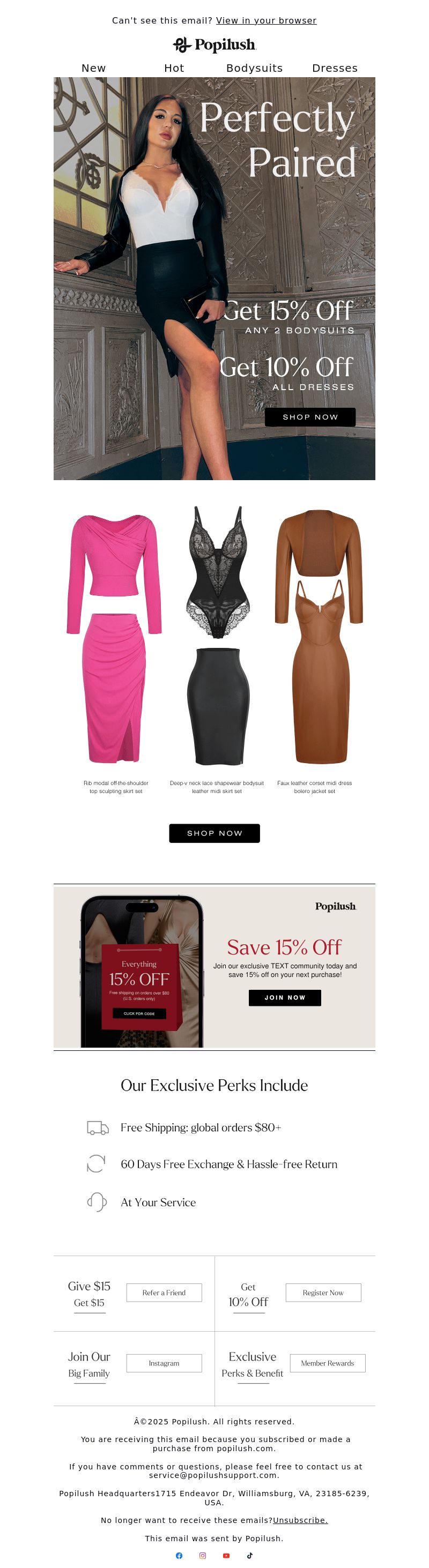Click SHOP NOW below product sets

[214, 833]
